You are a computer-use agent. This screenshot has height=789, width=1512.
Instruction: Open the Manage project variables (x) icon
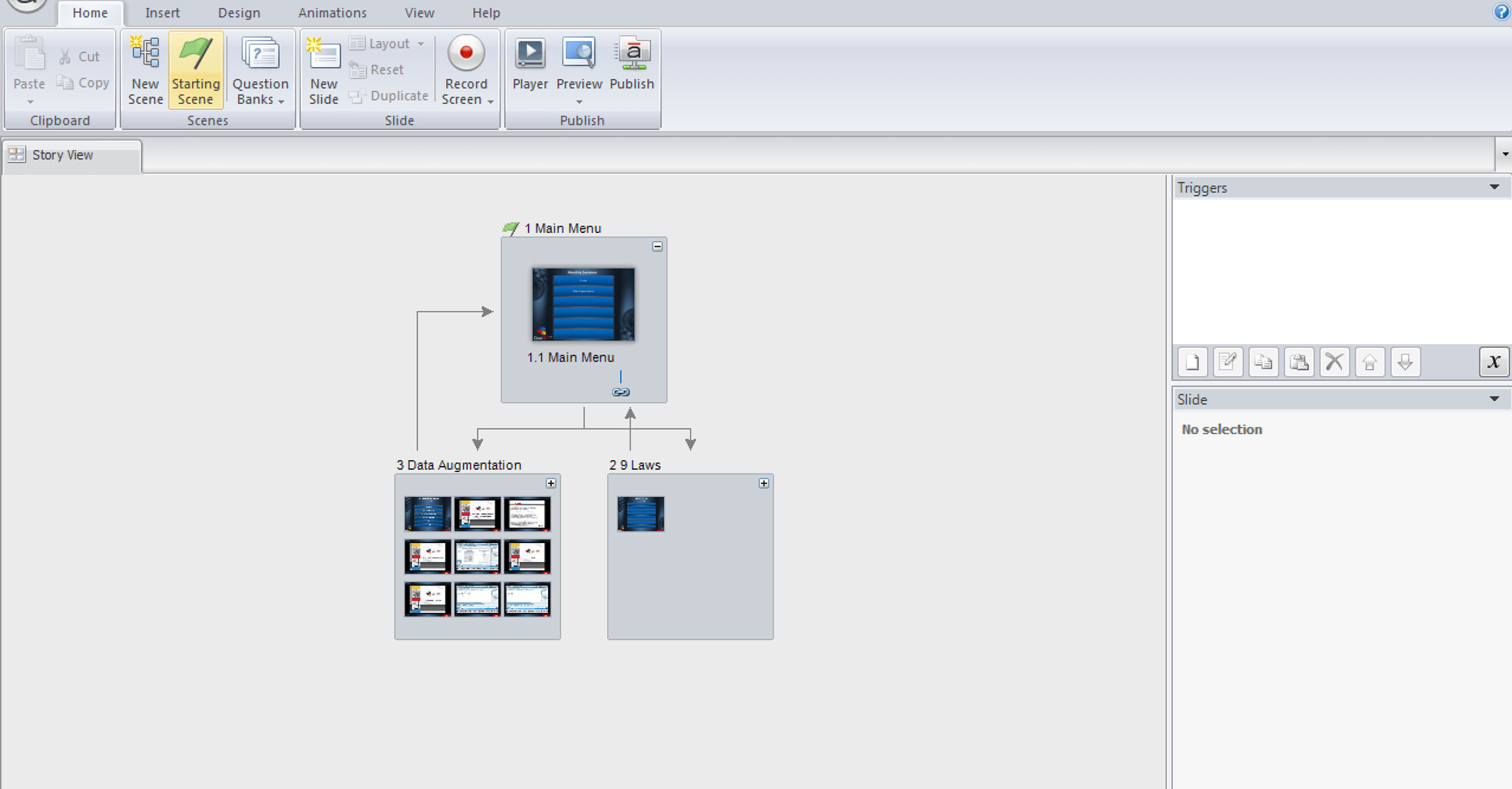pyautogui.click(x=1494, y=362)
